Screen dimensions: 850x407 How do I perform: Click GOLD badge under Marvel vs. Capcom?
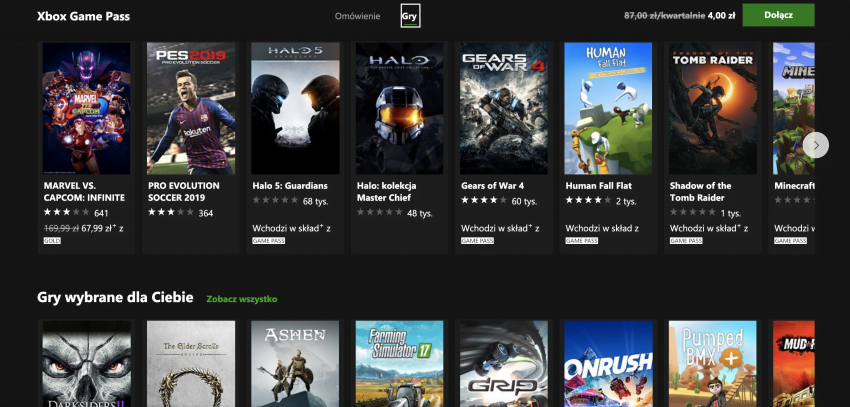pyautogui.click(x=52, y=241)
